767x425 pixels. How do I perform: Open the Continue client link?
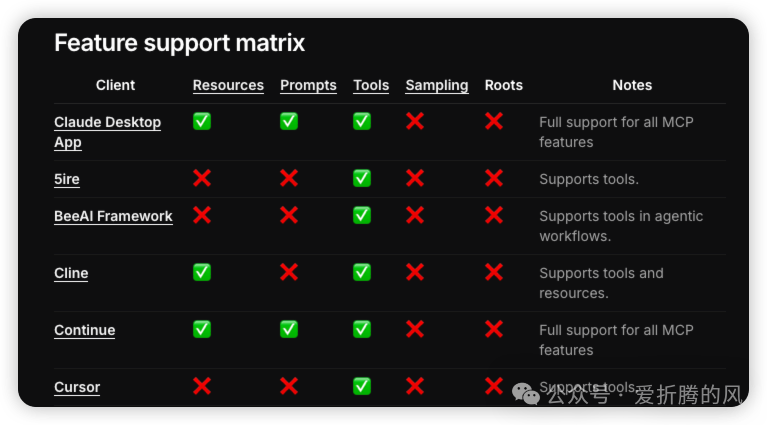pyautogui.click(x=84, y=330)
